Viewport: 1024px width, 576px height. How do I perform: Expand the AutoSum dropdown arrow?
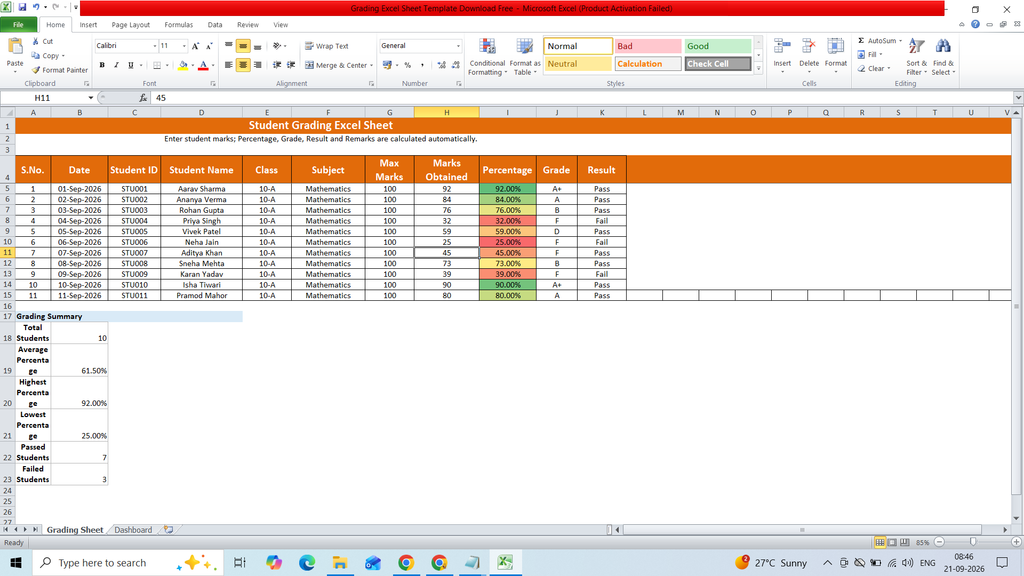901,40
